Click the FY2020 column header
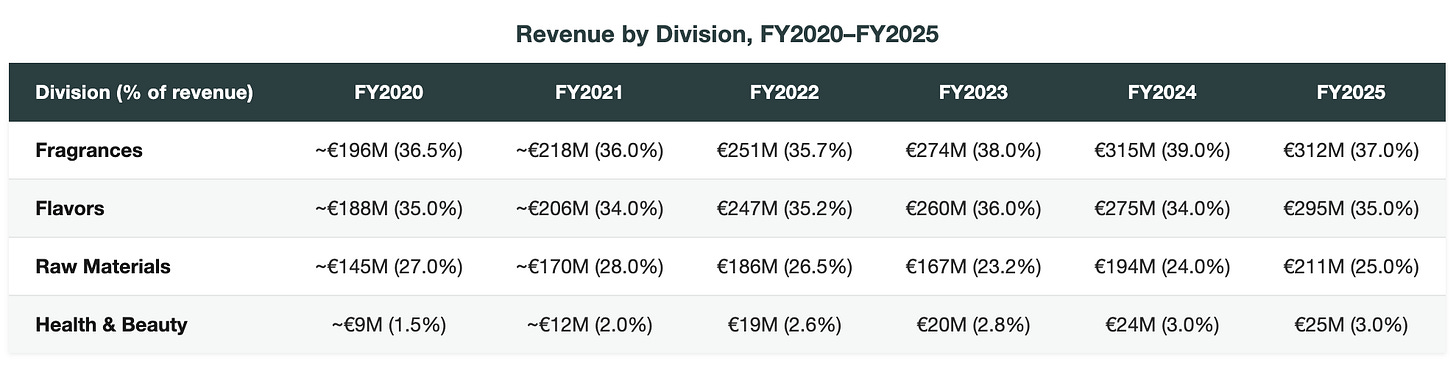The image size is (1456, 370). pyautogui.click(x=388, y=93)
